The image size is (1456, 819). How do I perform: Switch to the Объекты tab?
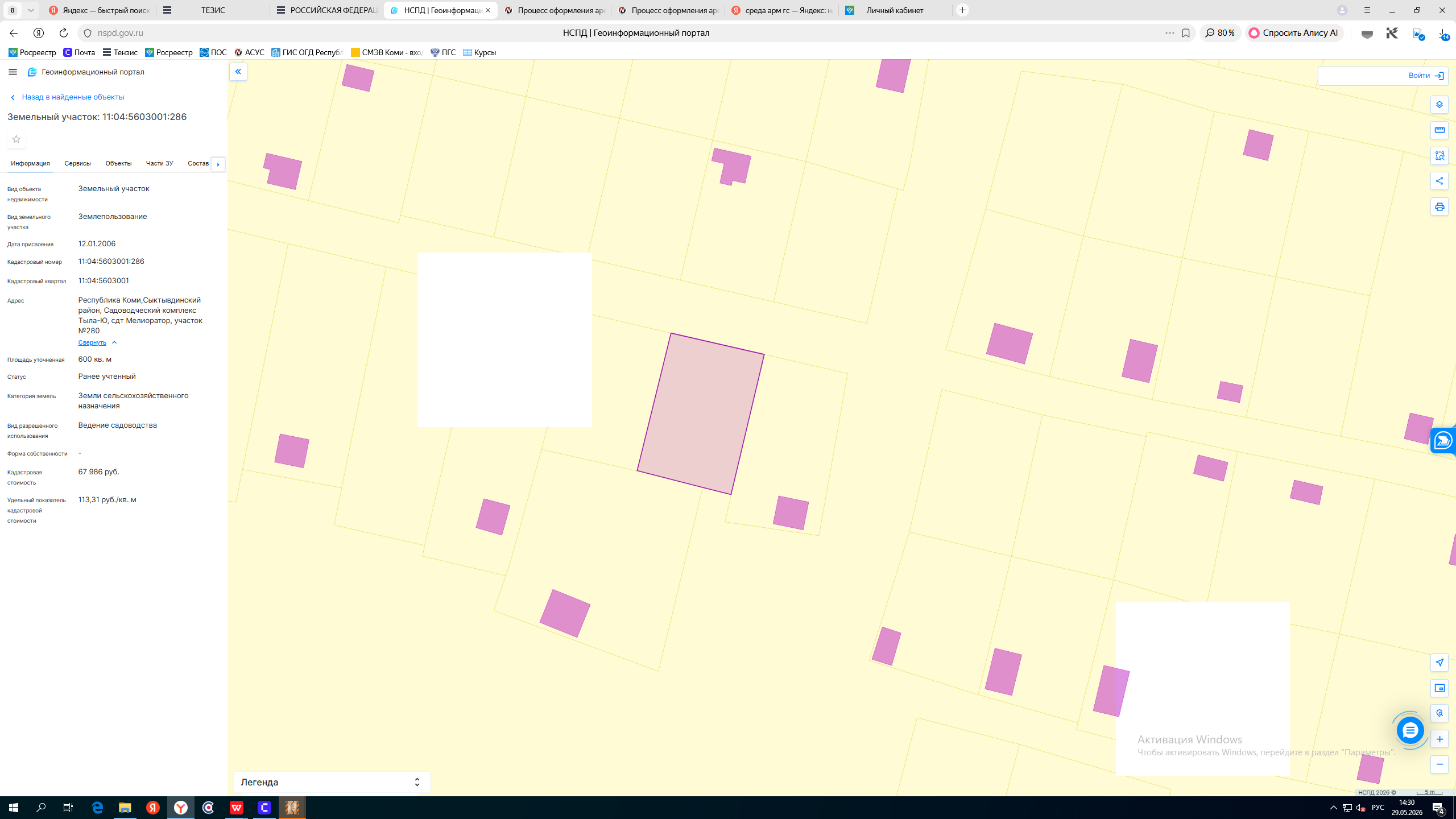point(118,164)
